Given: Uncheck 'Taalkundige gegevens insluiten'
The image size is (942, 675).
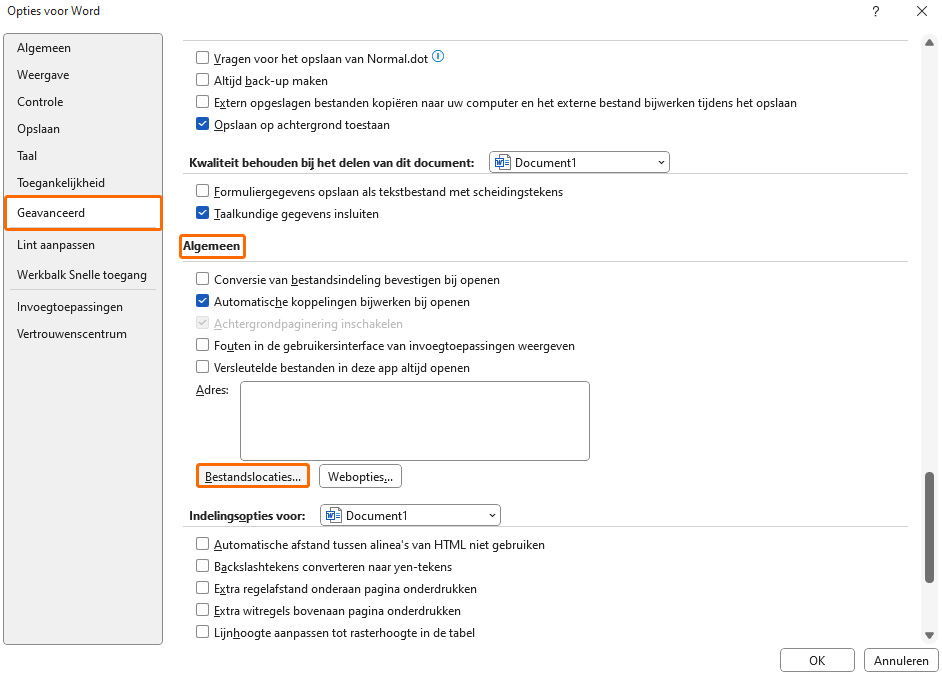Looking at the screenshot, I should (202, 212).
